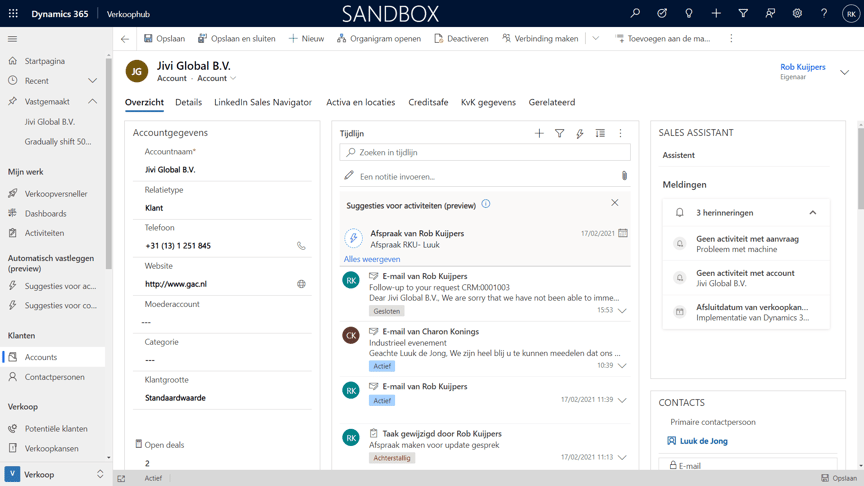This screenshot has height=486, width=864.
Task: Click Toevoegen aan de marketinglijst button
Action: 663,39
